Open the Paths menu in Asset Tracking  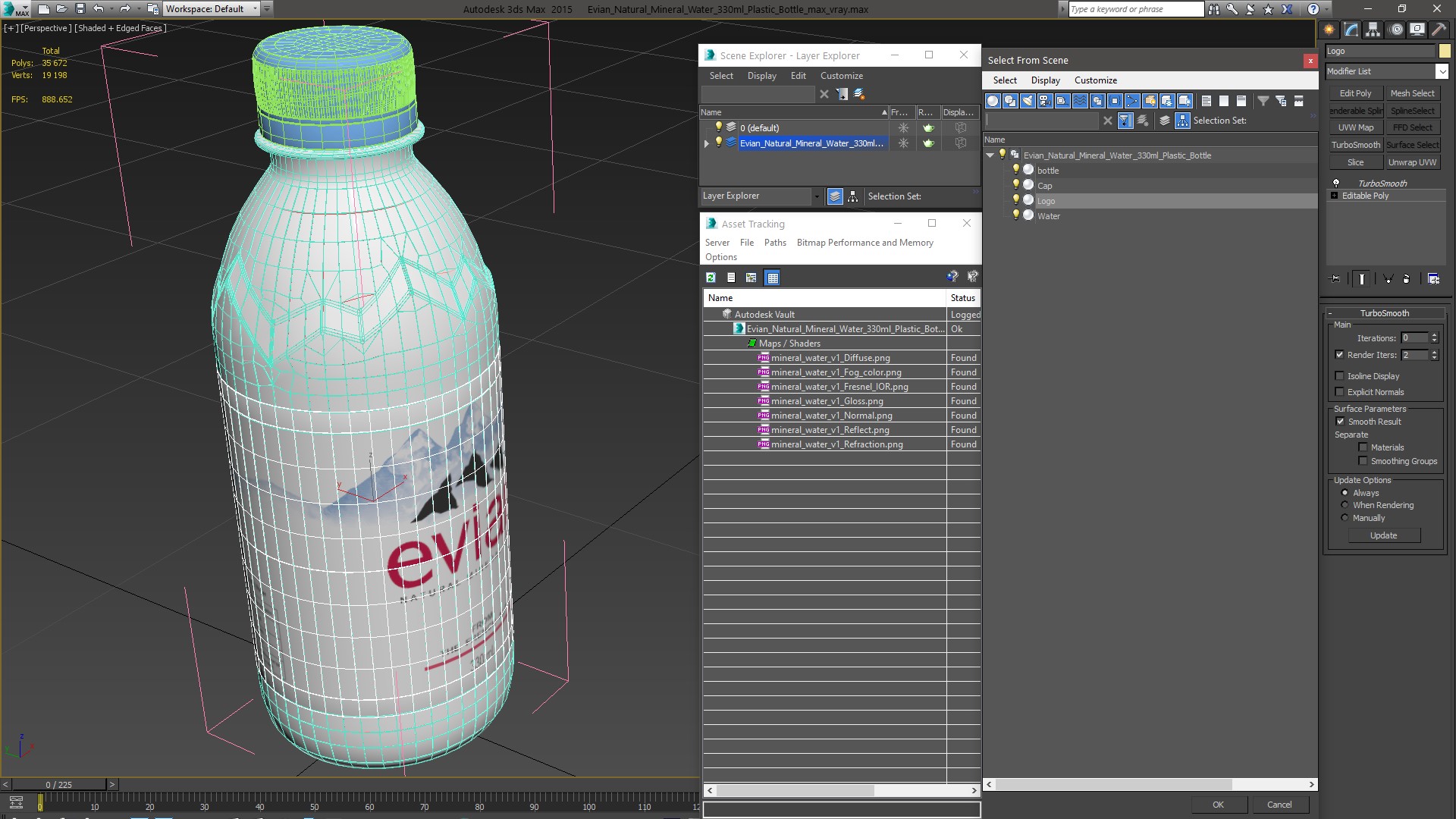click(775, 243)
